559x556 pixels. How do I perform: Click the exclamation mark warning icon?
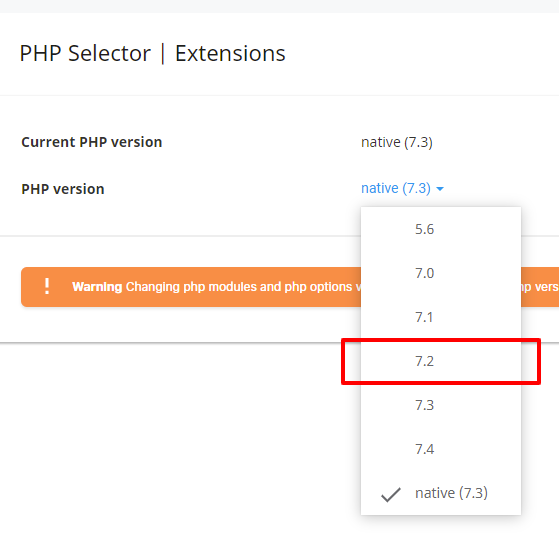47,286
